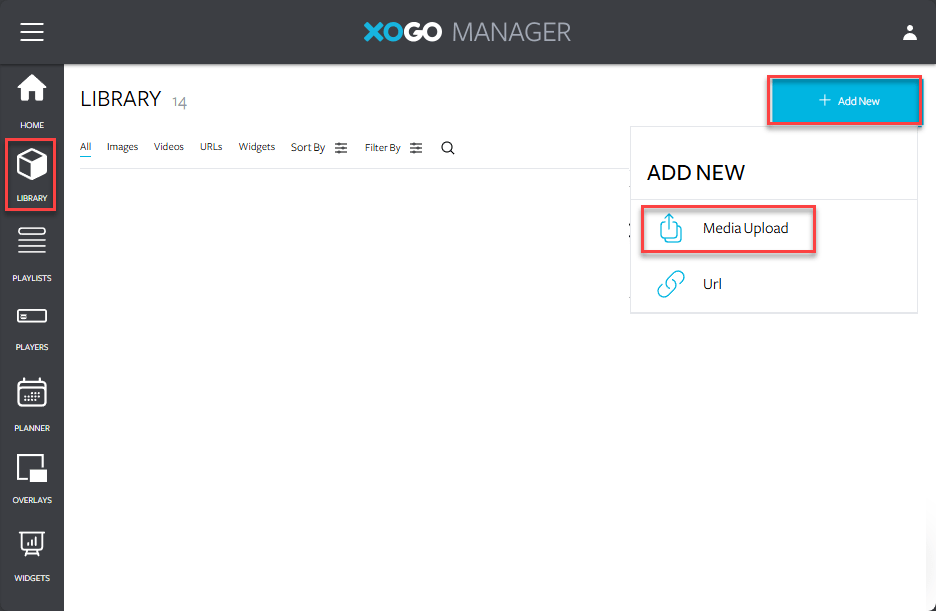This screenshot has width=936, height=611.
Task: Expand the Sort By options
Action: tap(319, 148)
